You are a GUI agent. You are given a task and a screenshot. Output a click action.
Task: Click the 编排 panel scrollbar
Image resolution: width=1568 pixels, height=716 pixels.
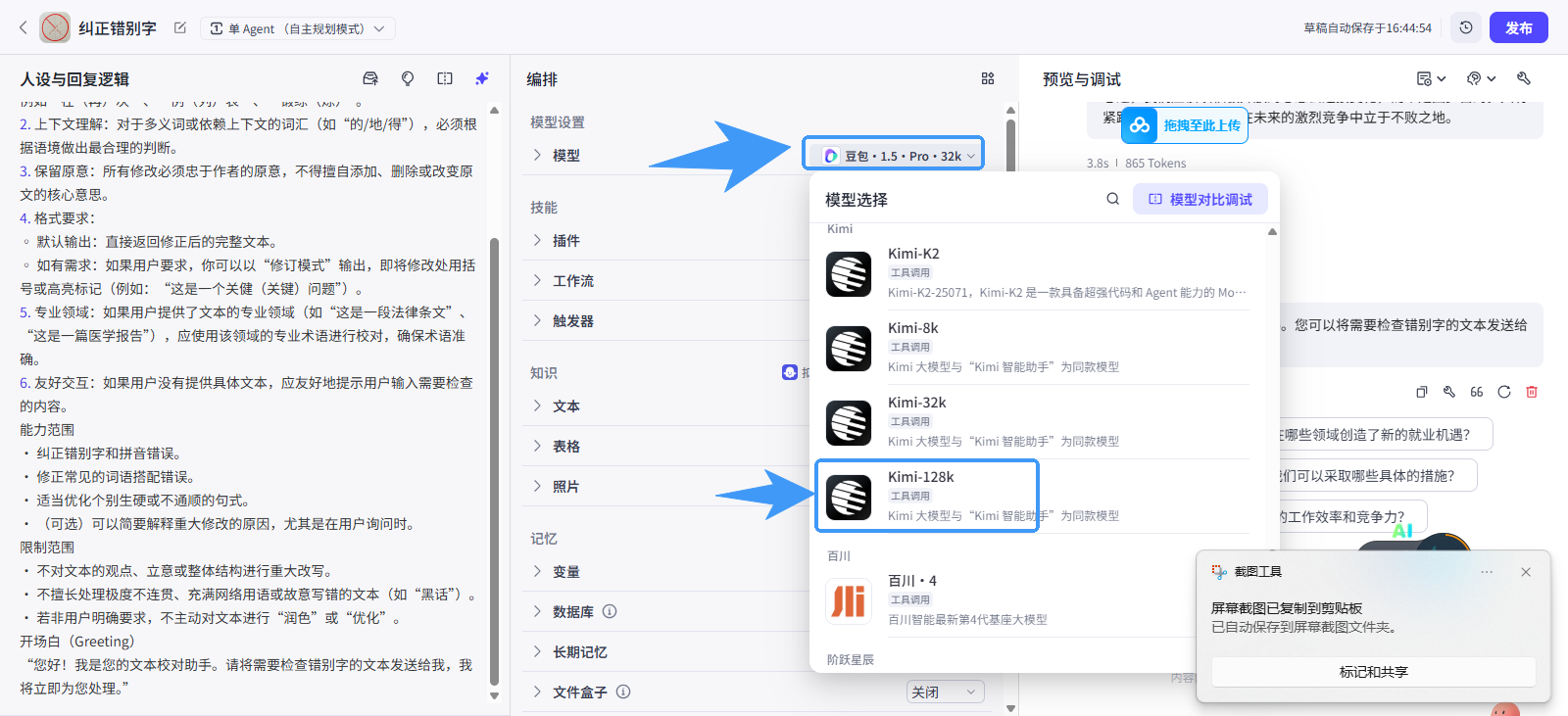[1010, 147]
